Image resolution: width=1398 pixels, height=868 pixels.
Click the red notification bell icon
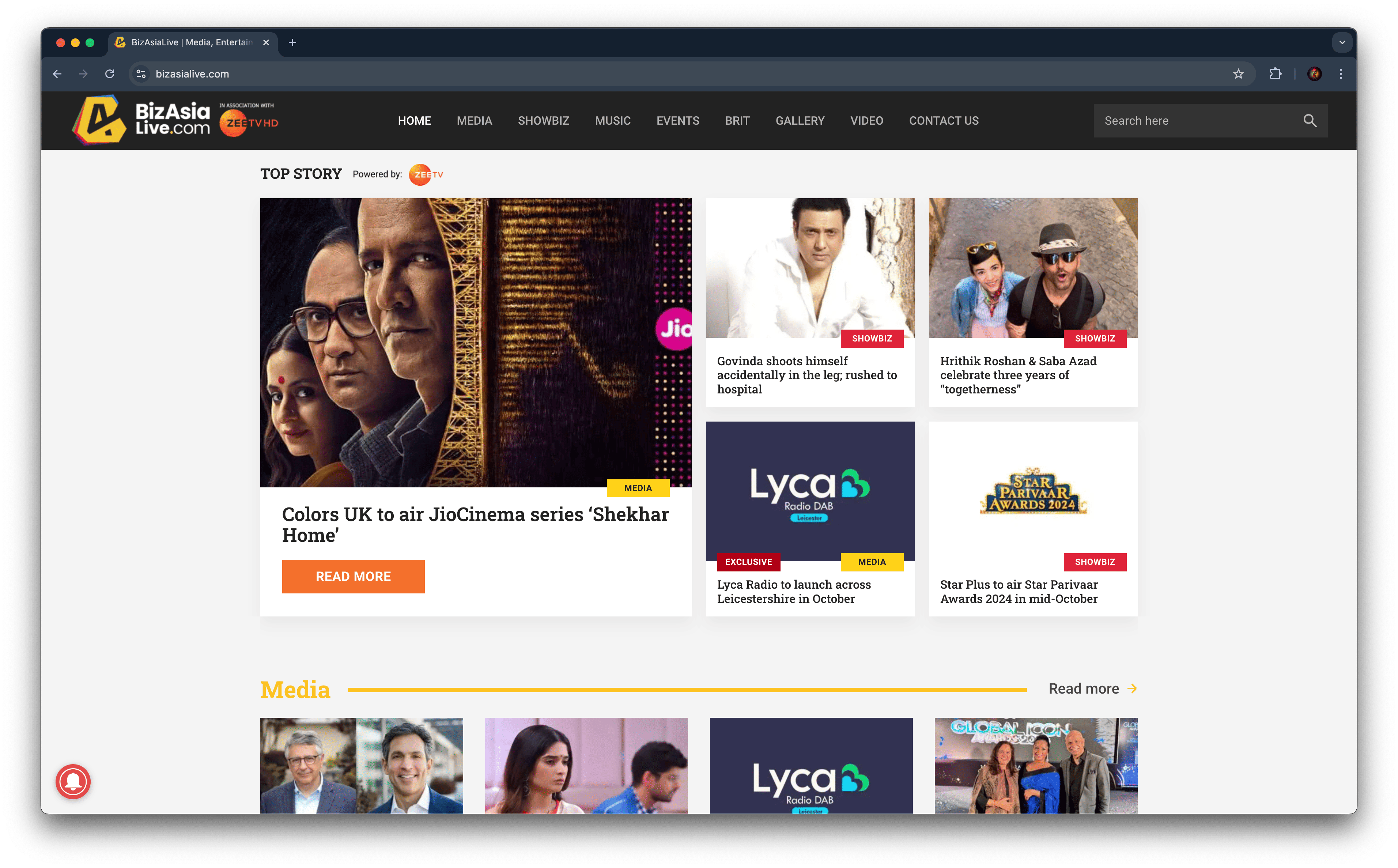(x=73, y=781)
